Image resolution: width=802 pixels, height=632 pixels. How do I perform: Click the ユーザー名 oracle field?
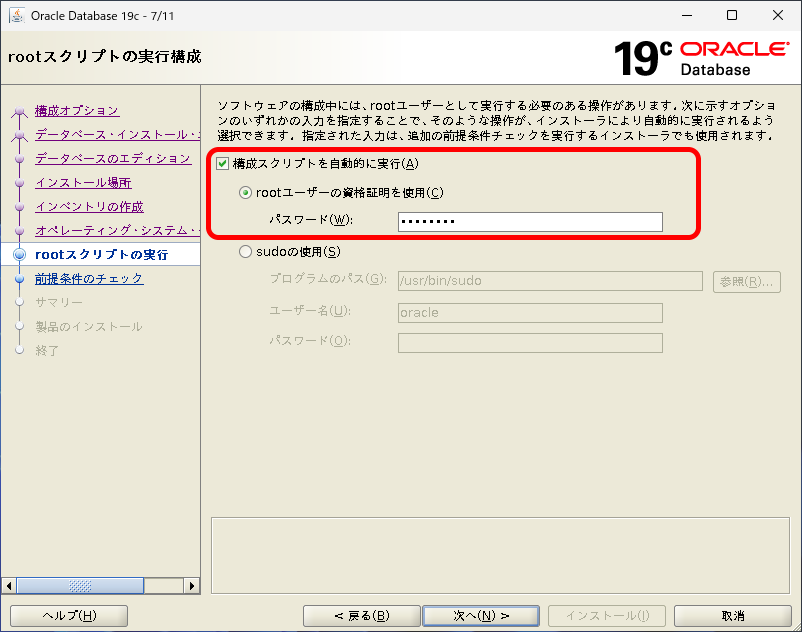(x=530, y=313)
